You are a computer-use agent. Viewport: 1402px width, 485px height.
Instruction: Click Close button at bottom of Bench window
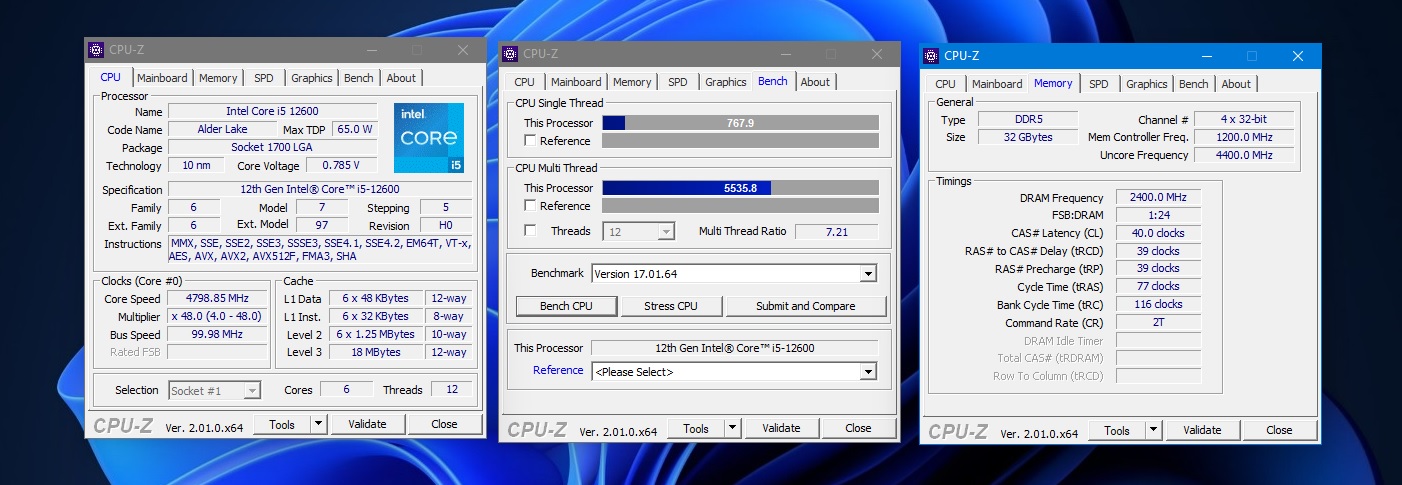point(859,428)
